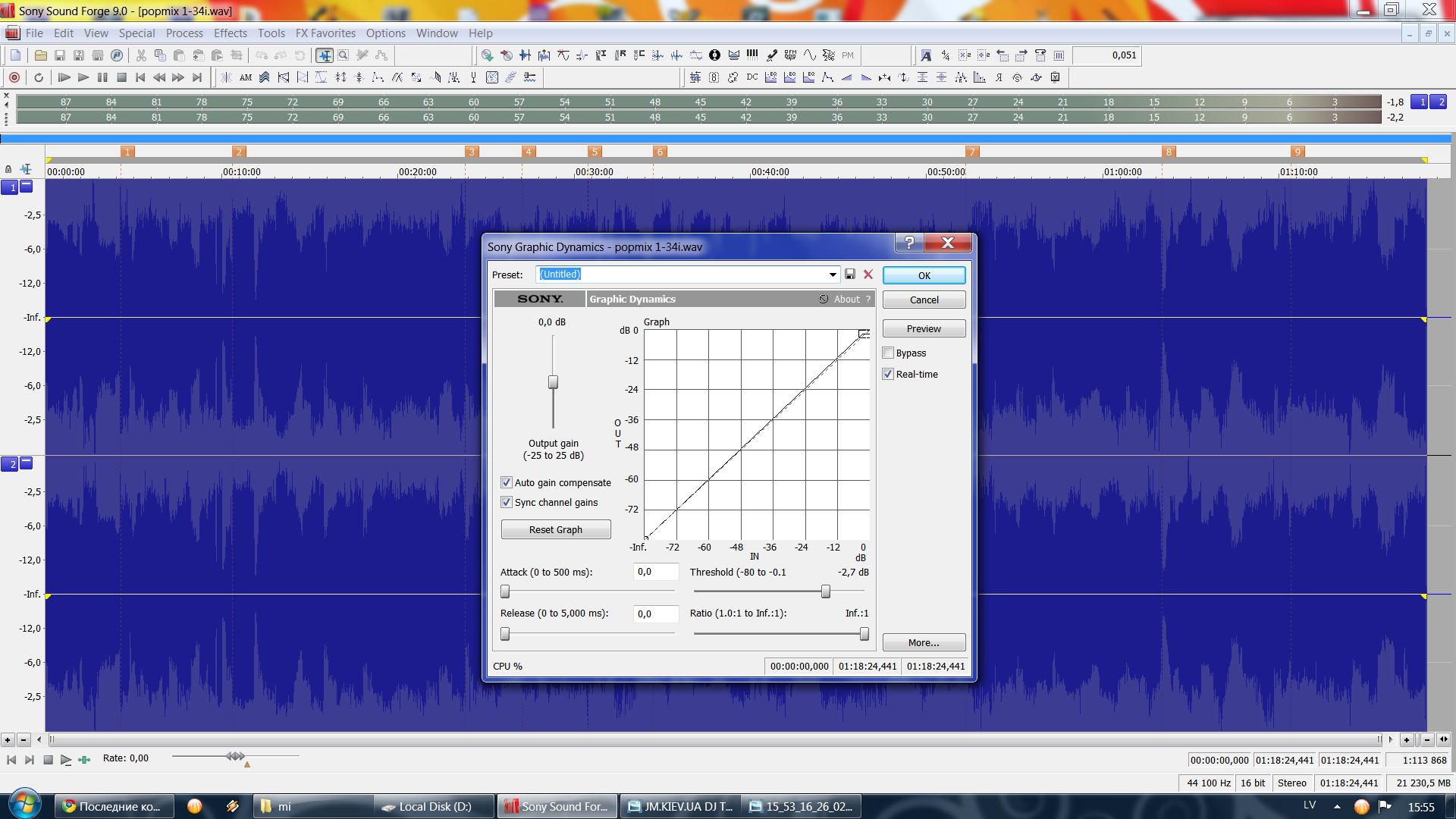Disable Auto gain compensate
Viewport: 1456px width, 819px height.
pos(507,483)
